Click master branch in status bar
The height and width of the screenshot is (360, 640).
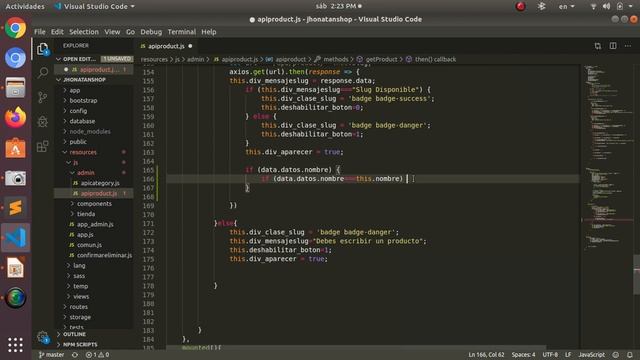(x=51, y=355)
